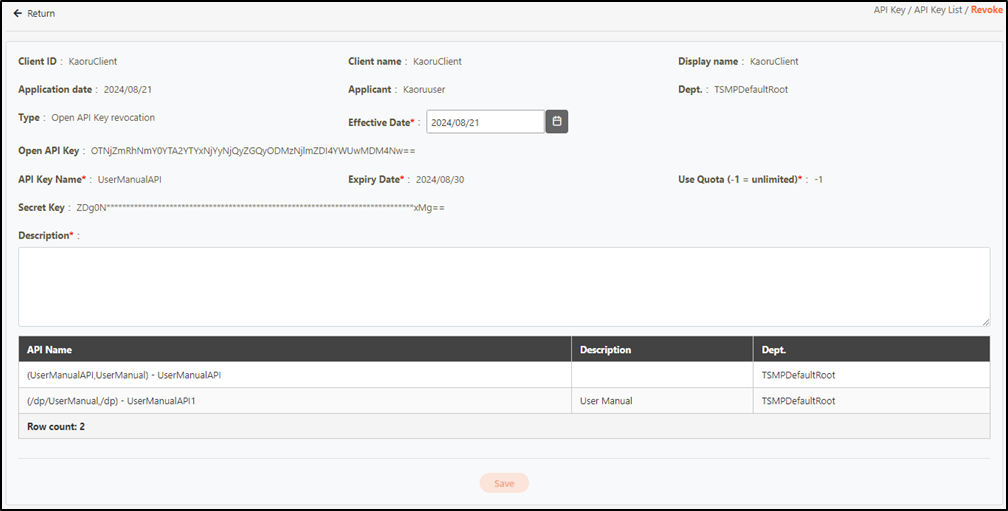Click the back arrow icon beside Return
This screenshot has width=1008, height=511.
click(x=17, y=14)
